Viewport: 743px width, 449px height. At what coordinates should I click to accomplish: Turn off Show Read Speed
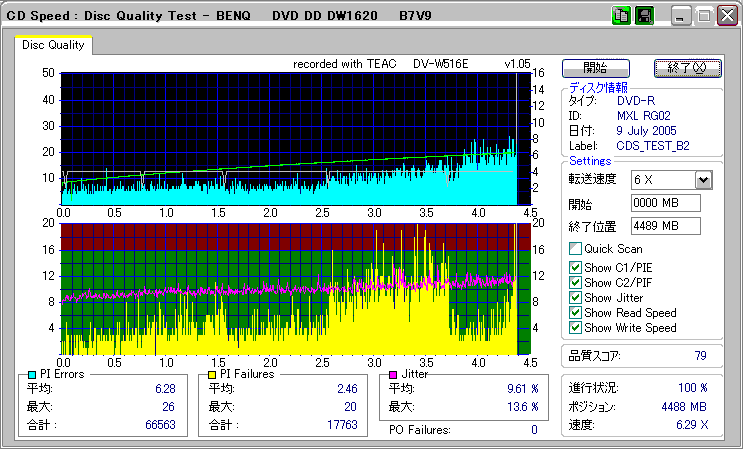point(575,312)
